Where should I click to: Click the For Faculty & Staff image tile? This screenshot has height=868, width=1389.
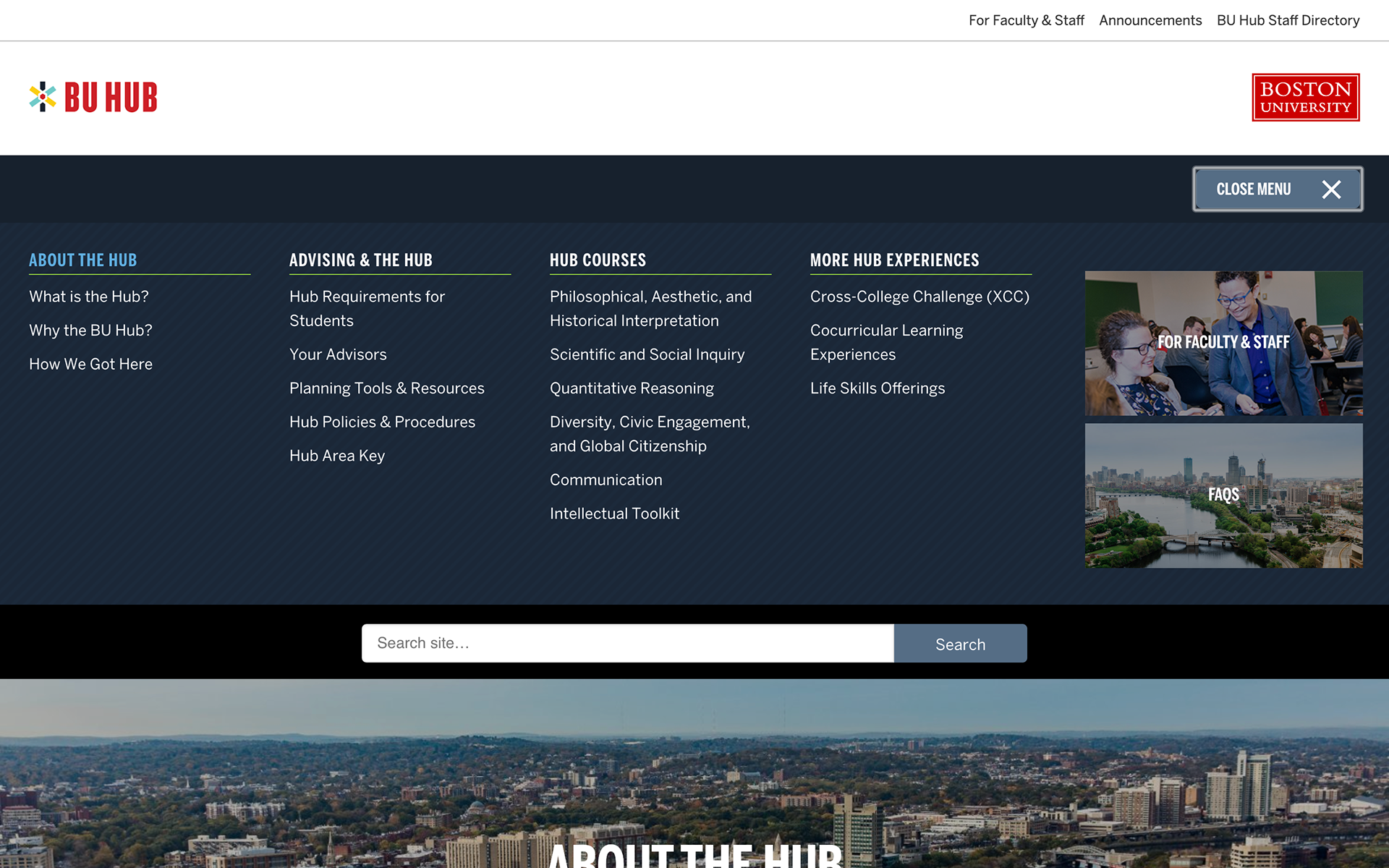click(1223, 343)
